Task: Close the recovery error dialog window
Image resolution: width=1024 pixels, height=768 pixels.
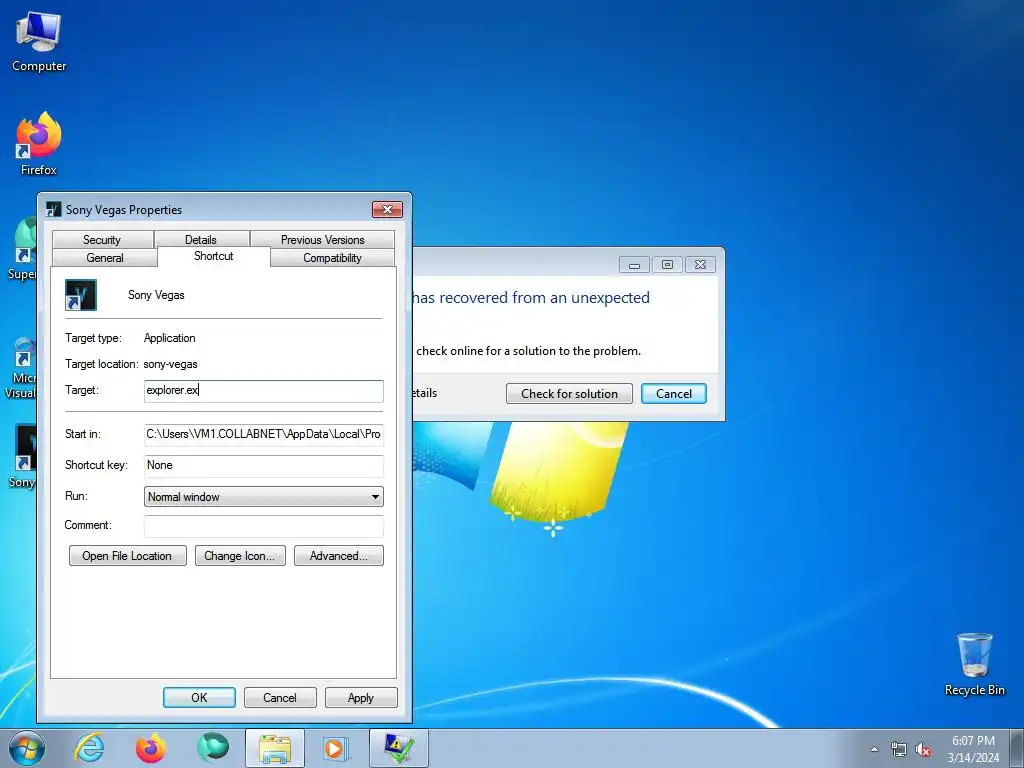Action: pyautogui.click(x=700, y=264)
